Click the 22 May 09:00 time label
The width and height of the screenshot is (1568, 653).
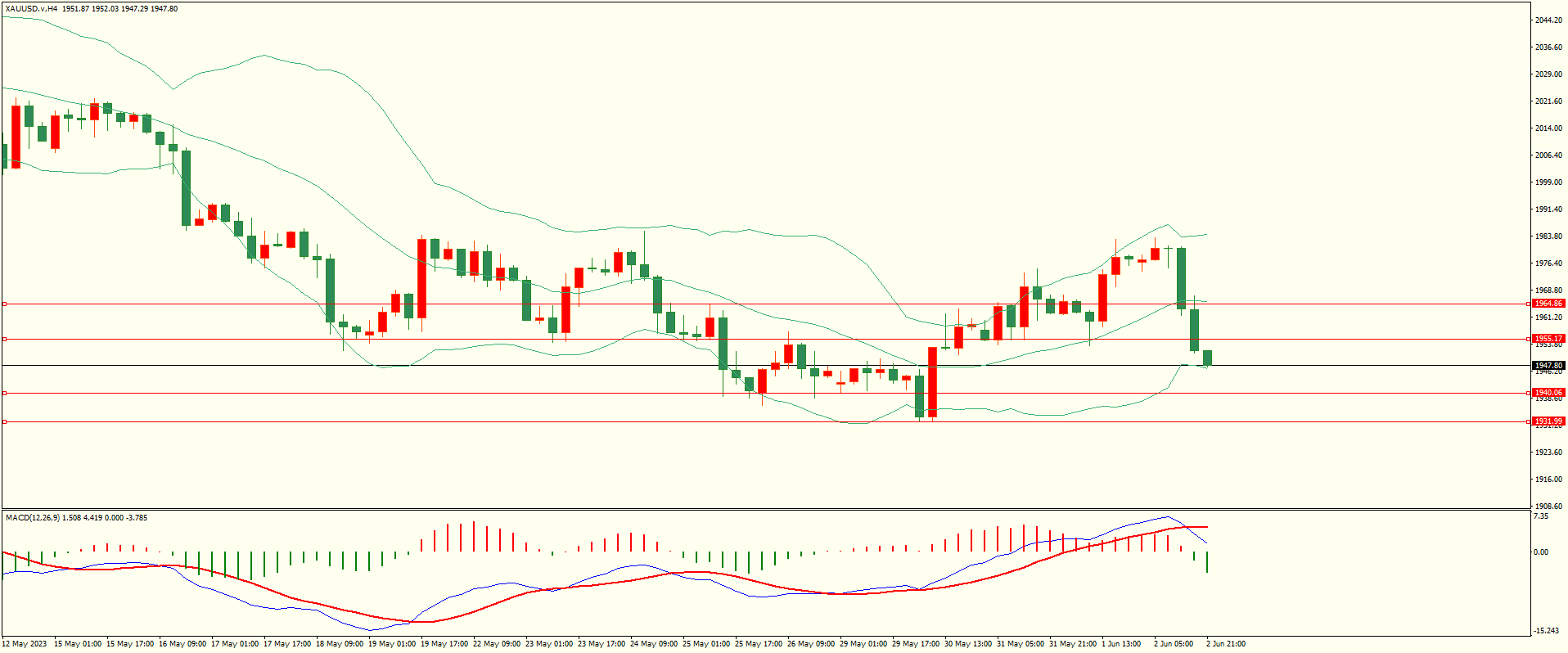(497, 644)
